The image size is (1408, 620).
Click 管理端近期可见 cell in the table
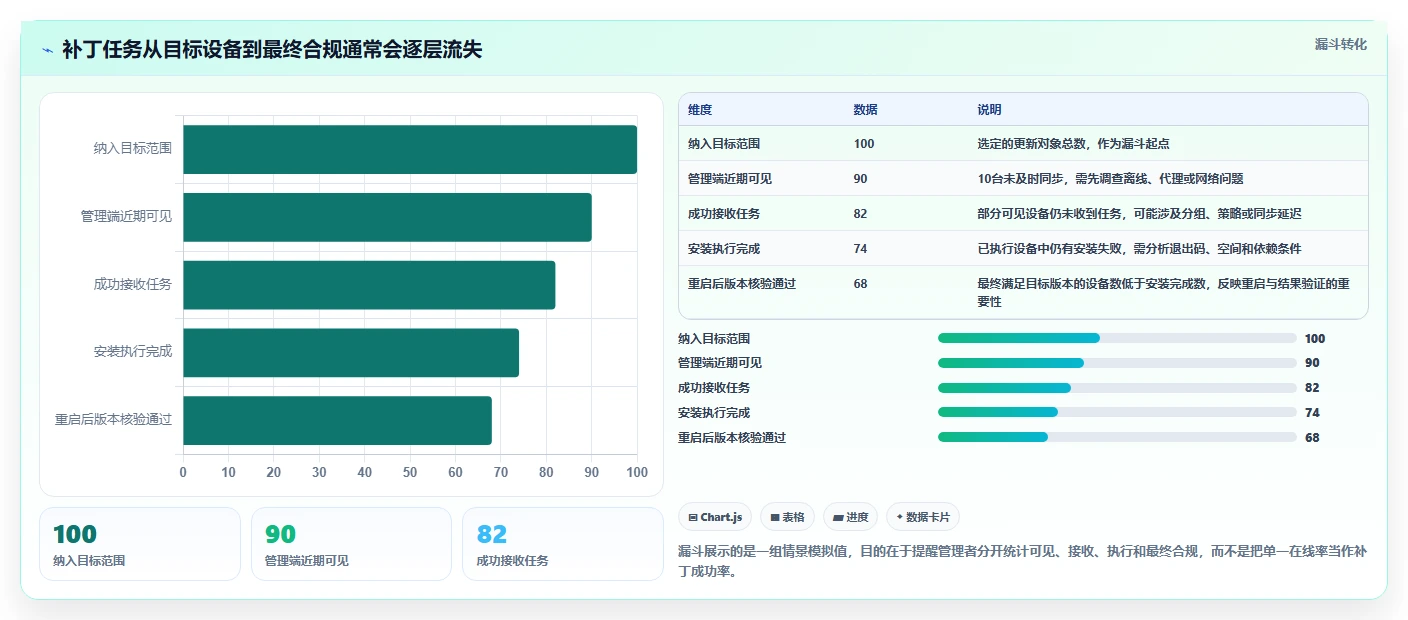(x=730, y=178)
